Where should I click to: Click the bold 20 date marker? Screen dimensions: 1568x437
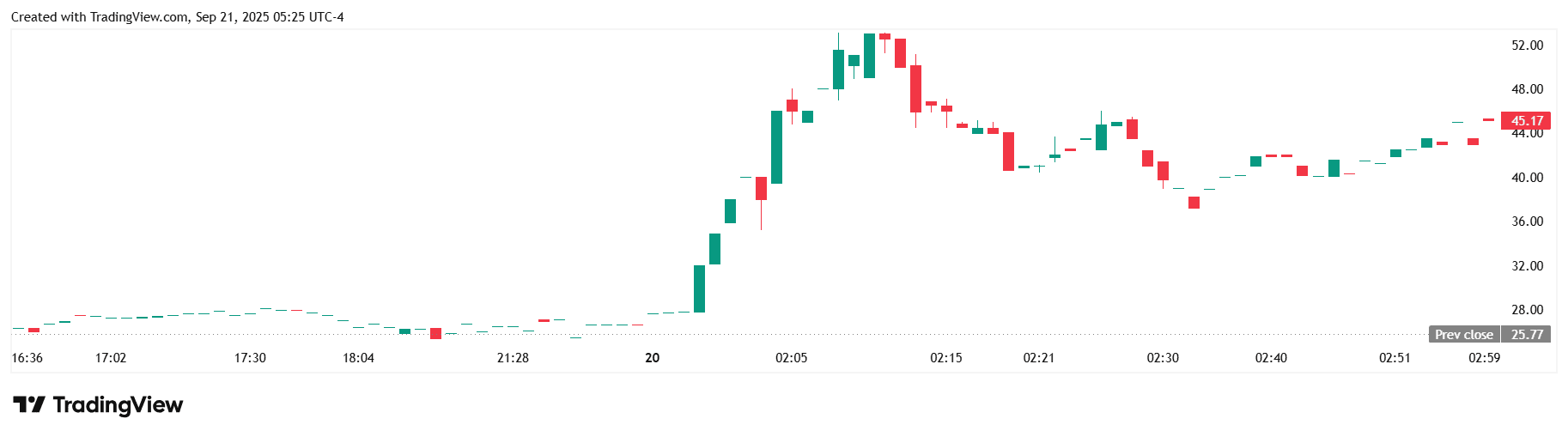(x=653, y=358)
